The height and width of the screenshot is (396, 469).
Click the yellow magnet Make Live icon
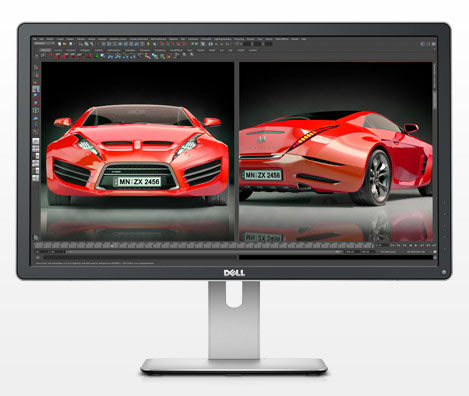pyautogui.click(x=148, y=44)
